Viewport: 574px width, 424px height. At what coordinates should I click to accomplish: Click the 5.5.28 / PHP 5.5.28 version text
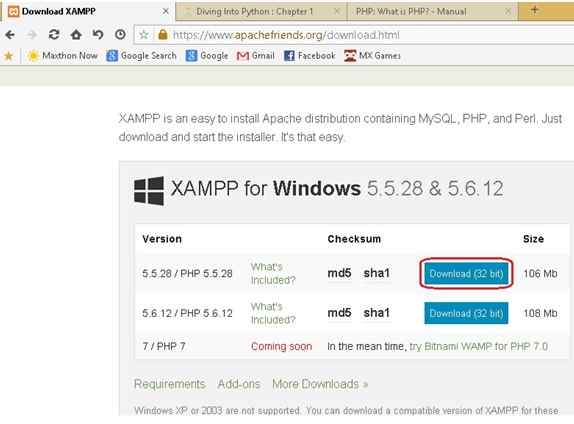click(x=187, y=274)
